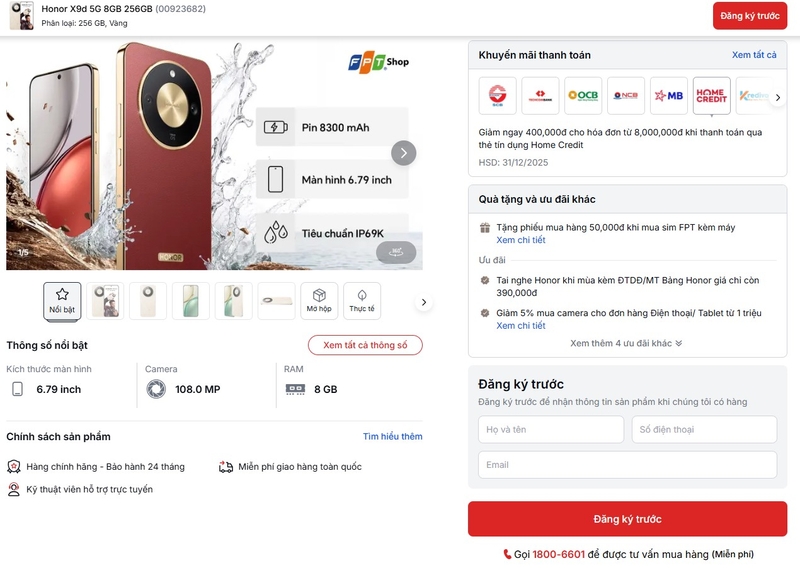Choose the Techcombank payment offer
This screenshot has height=568, width=800.
coord(540,96)
